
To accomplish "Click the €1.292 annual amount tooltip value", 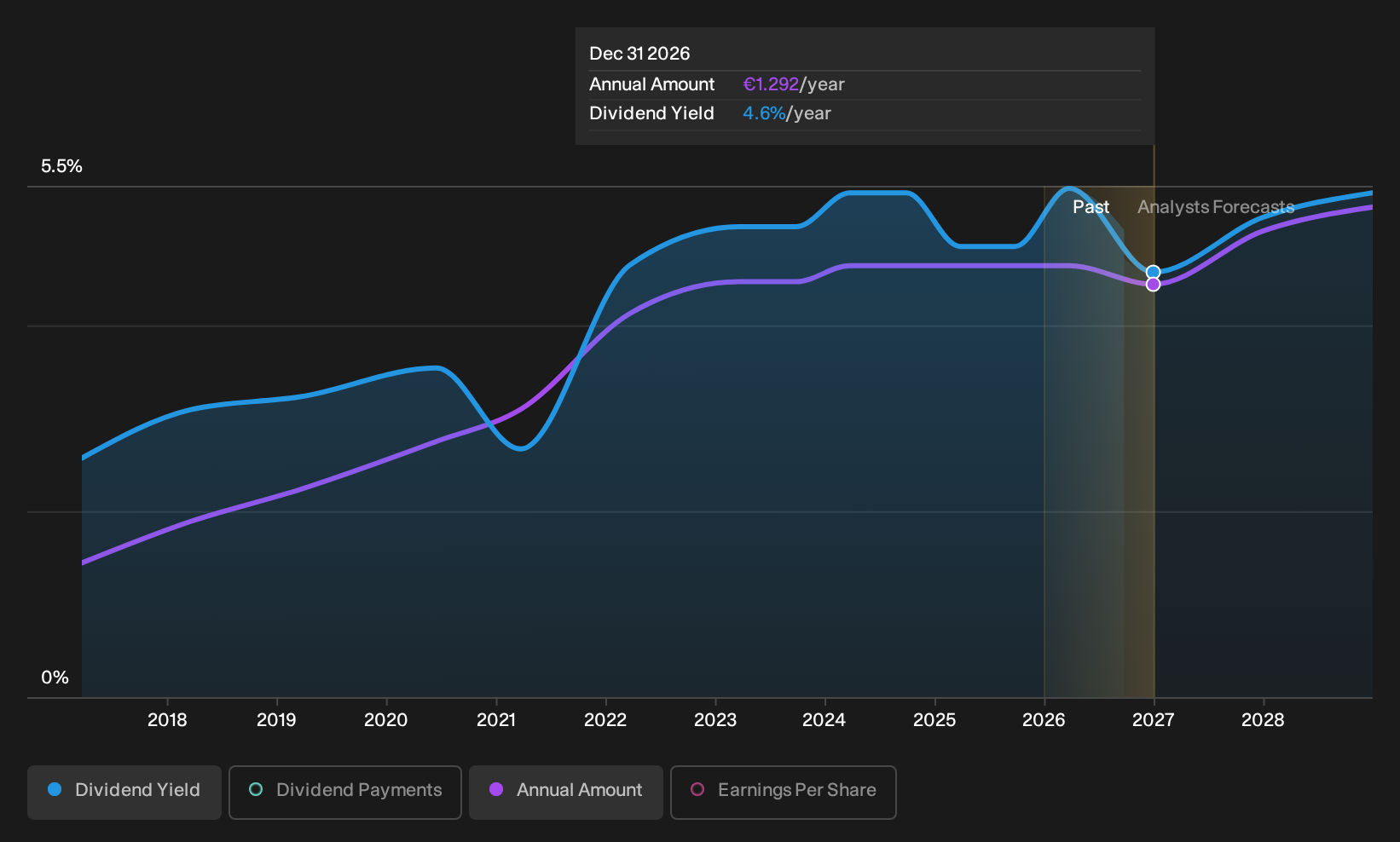I will [771, 84].
